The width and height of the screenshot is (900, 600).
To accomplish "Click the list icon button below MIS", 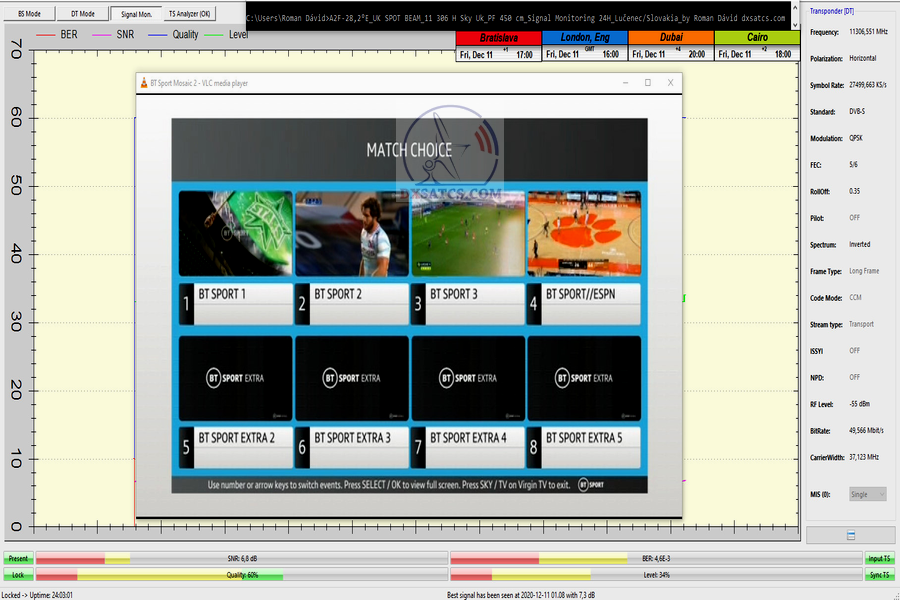I will [x=850, y=536].
